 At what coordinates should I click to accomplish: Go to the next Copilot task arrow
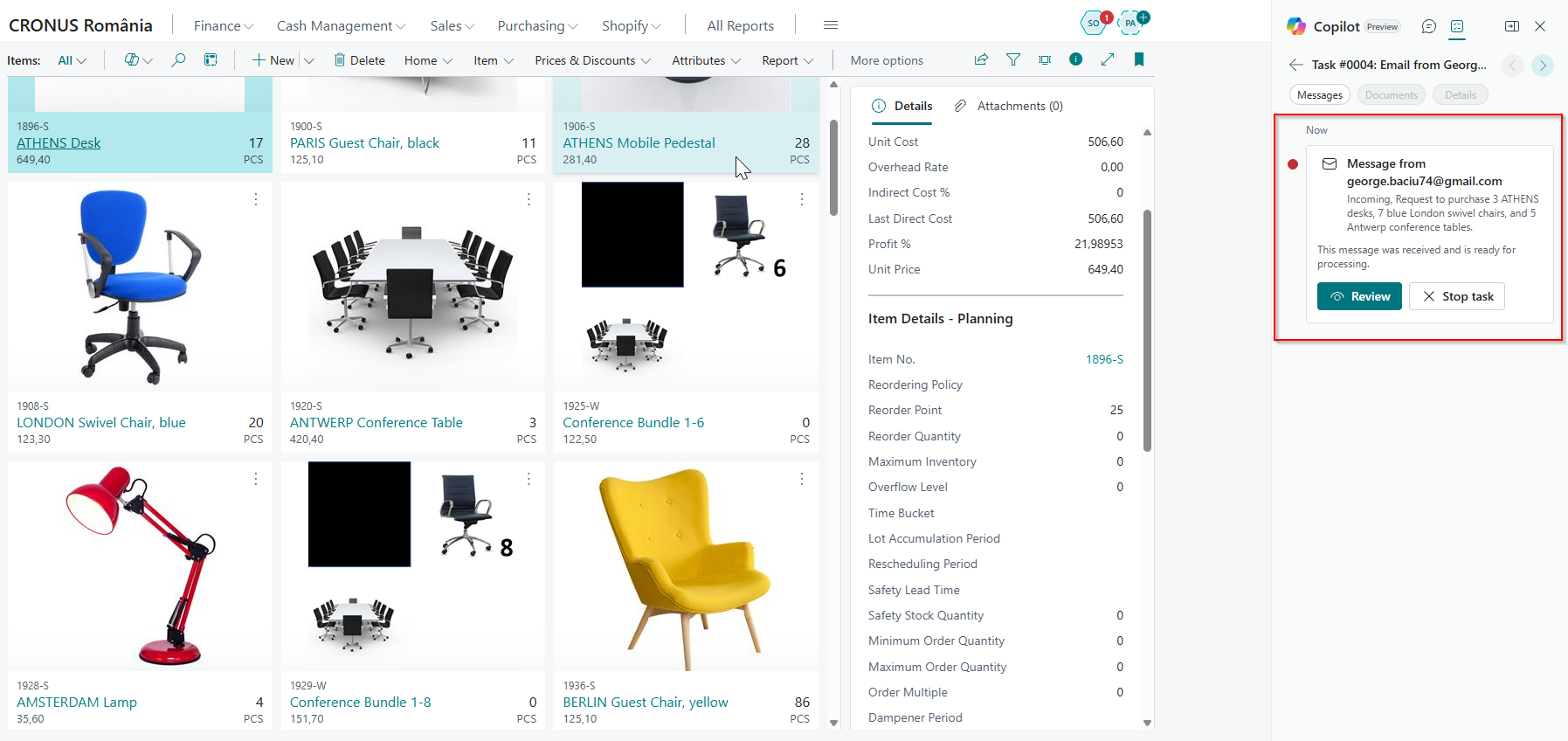(1543, 65)
